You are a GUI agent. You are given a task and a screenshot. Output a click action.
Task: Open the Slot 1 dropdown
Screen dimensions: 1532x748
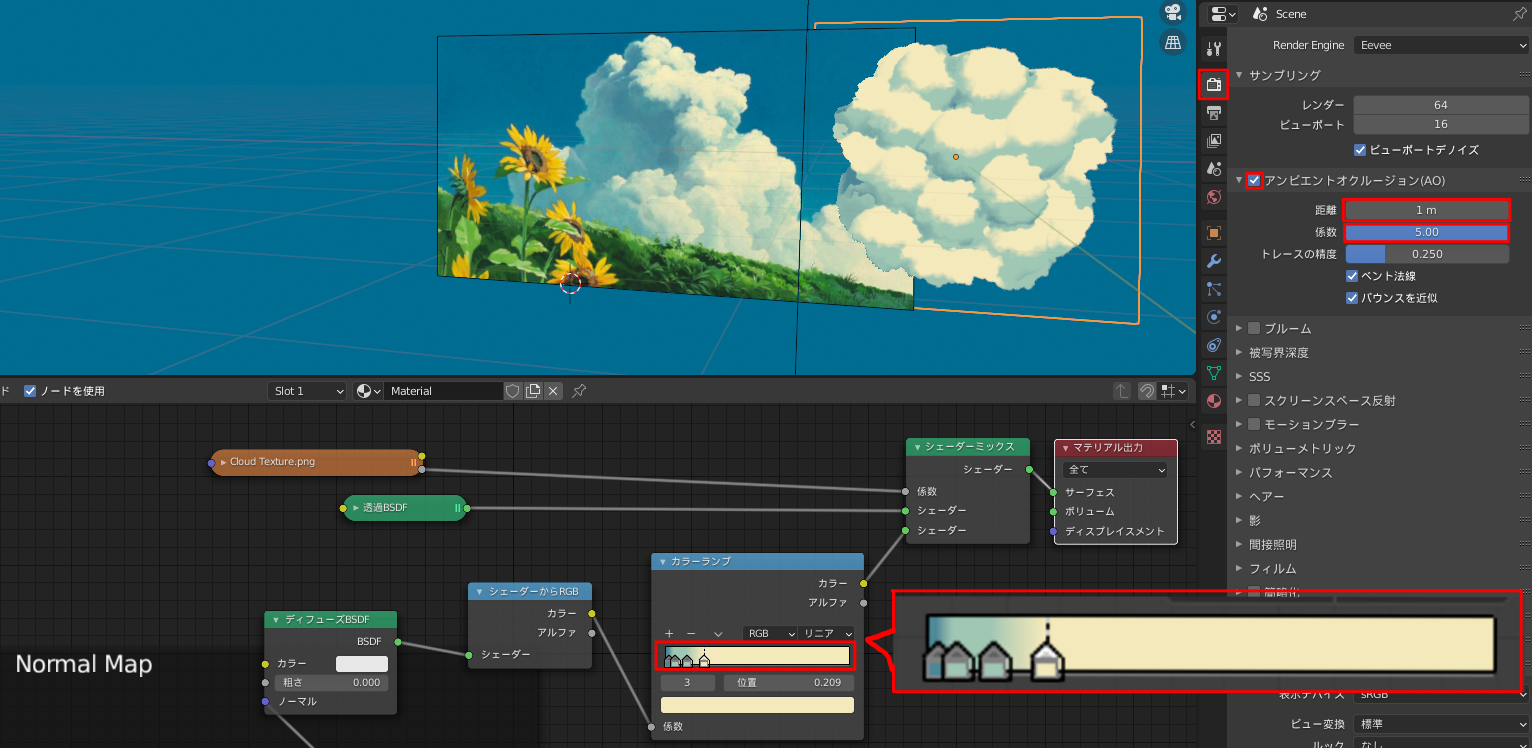[x=307, y=391]
